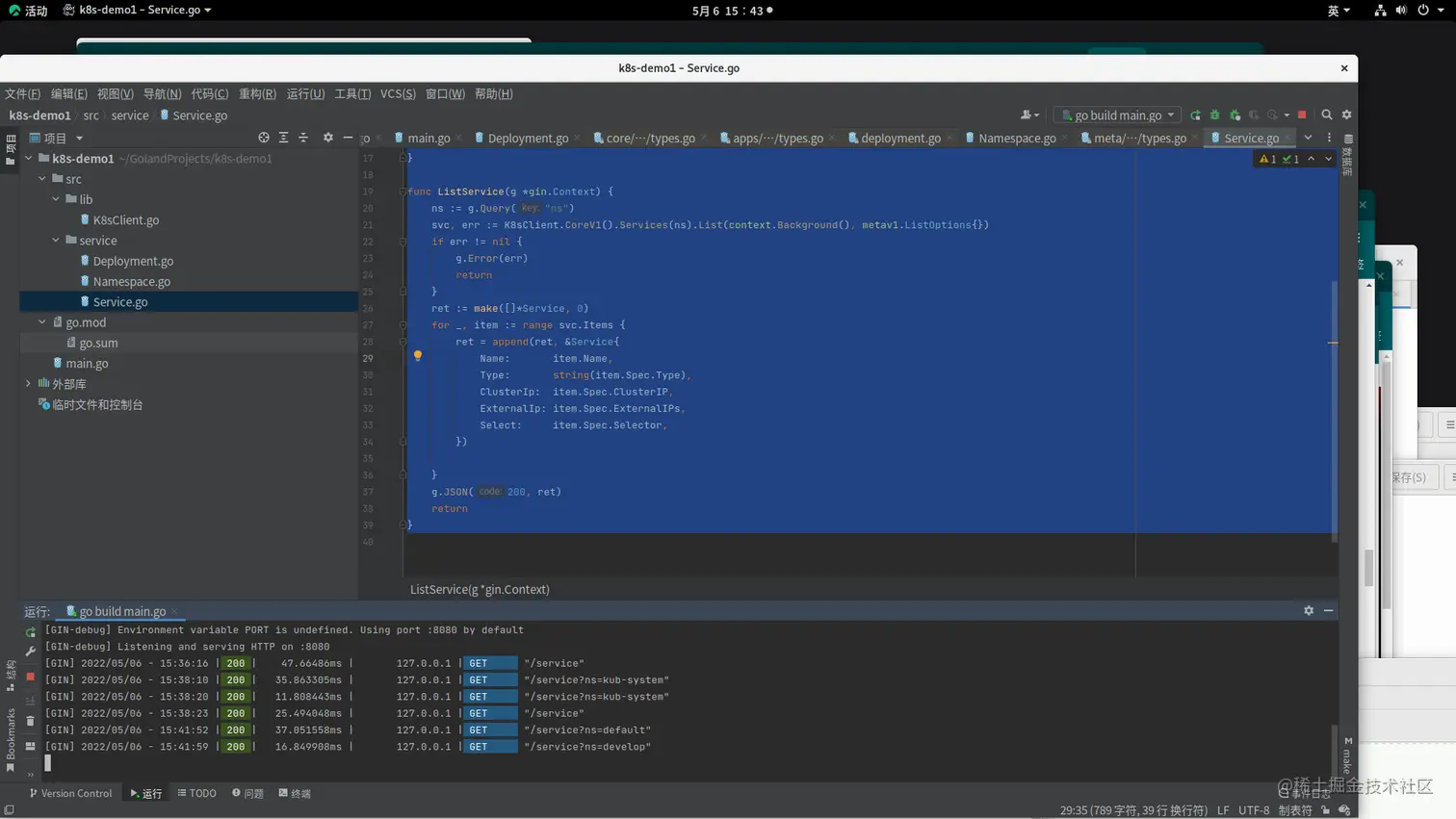
Task: Click the expand all icon in project panel
Action: pos(283,138)
